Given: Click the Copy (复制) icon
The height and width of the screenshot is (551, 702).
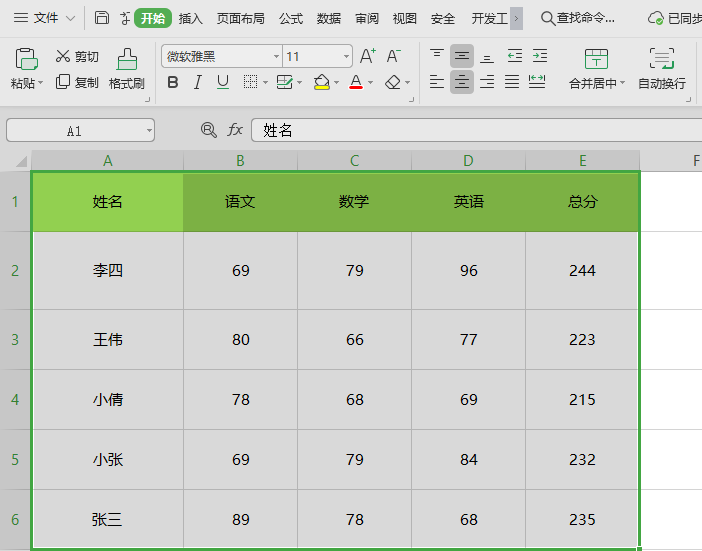Looking at the screenshot, I should [x=63, y=82].
